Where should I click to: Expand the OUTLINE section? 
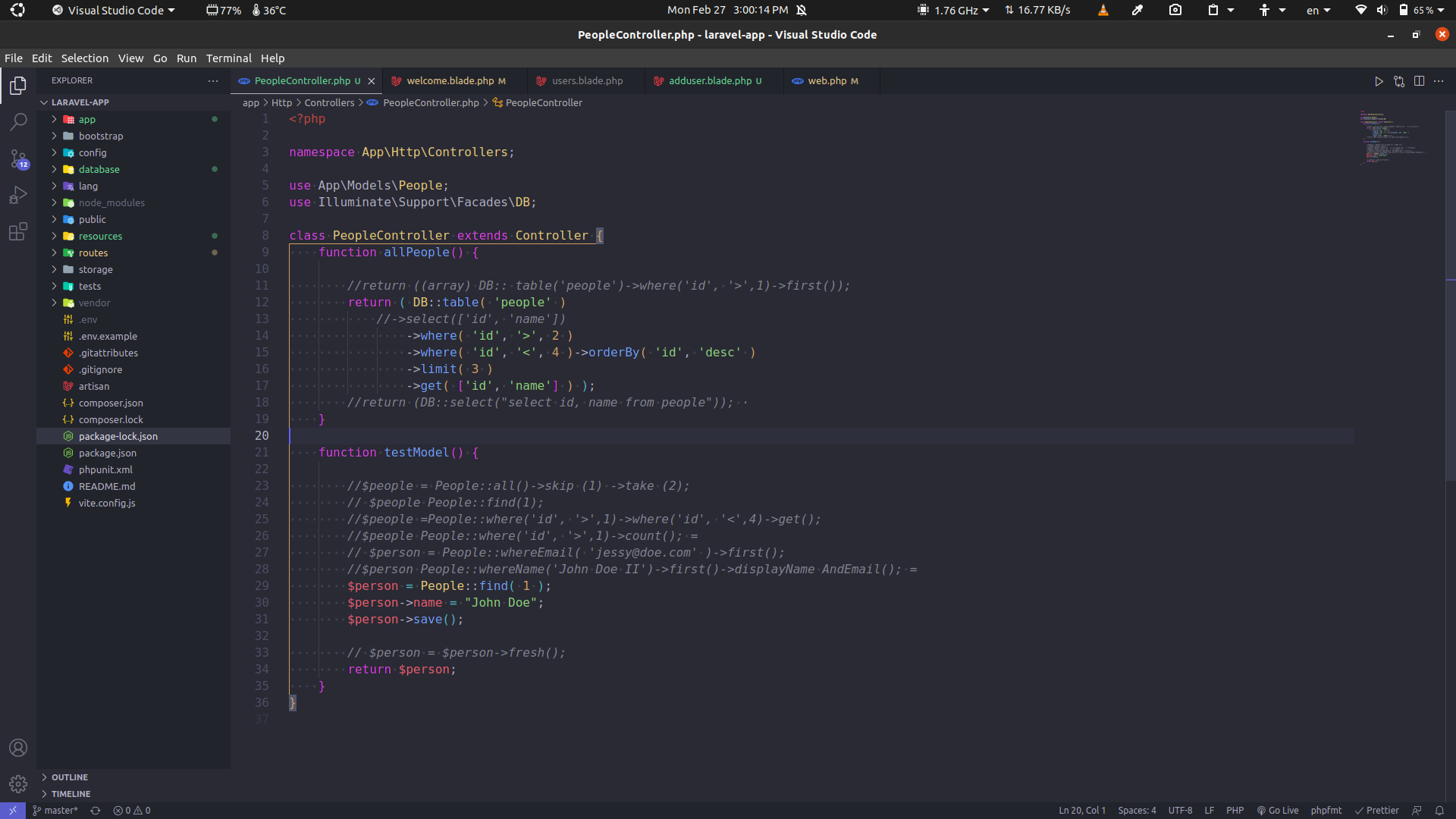point(70,777)
